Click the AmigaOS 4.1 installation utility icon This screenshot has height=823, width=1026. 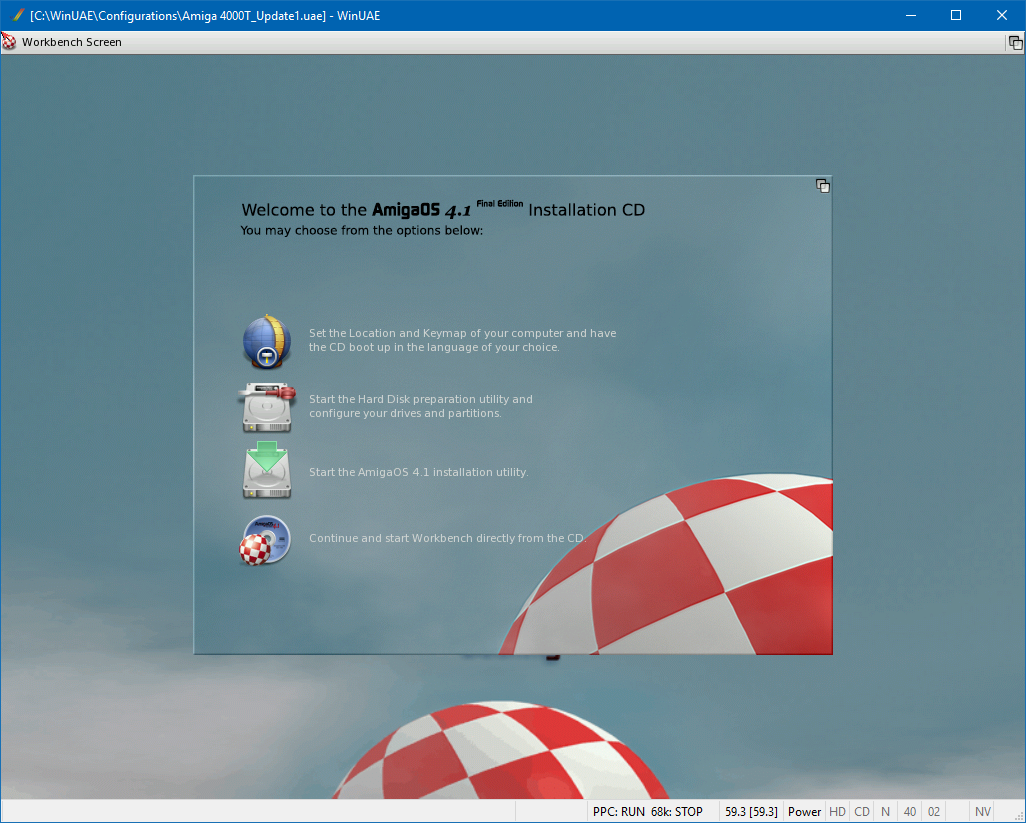pyautogui.click(x=266, y=471)
